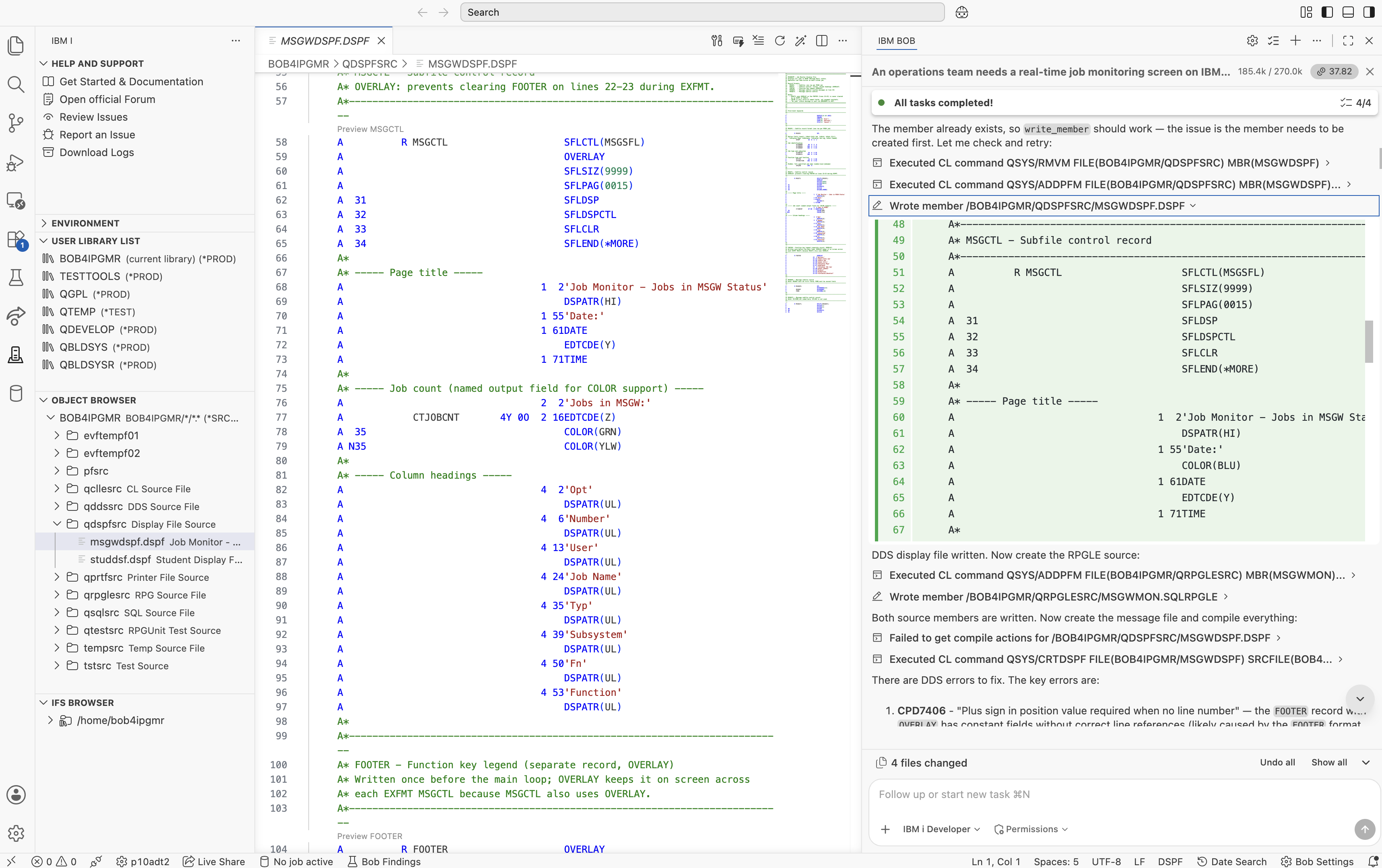This screenshot has width=1382, height=868.
Task: Open the Testing flask view
Action: [16, 278]
